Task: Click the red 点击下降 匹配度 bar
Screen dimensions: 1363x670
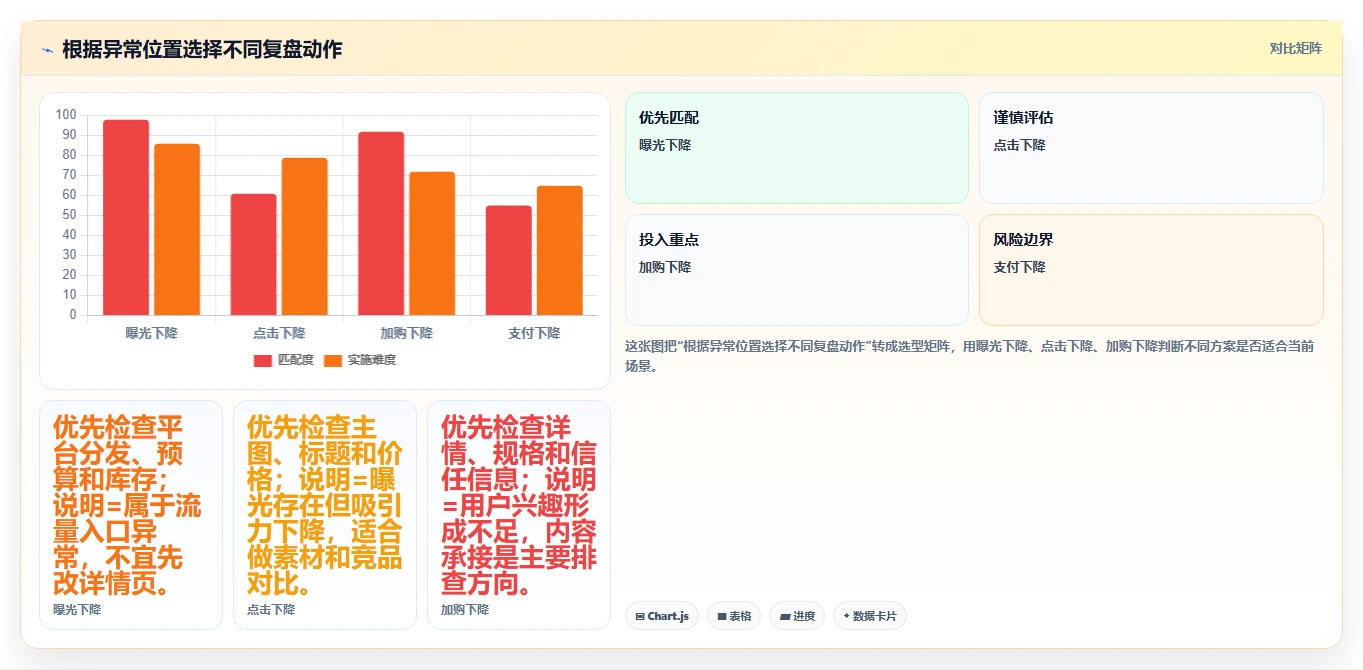Action: click(x=253, y=255)
